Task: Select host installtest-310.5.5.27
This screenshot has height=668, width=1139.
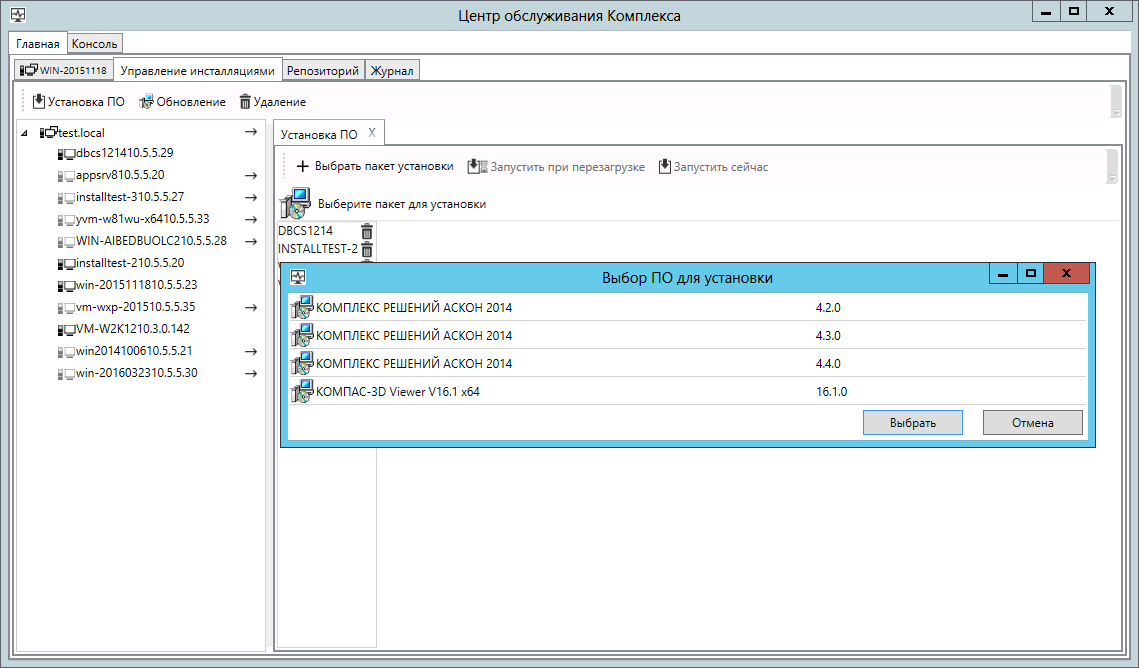Action: (x=121, y=197)
